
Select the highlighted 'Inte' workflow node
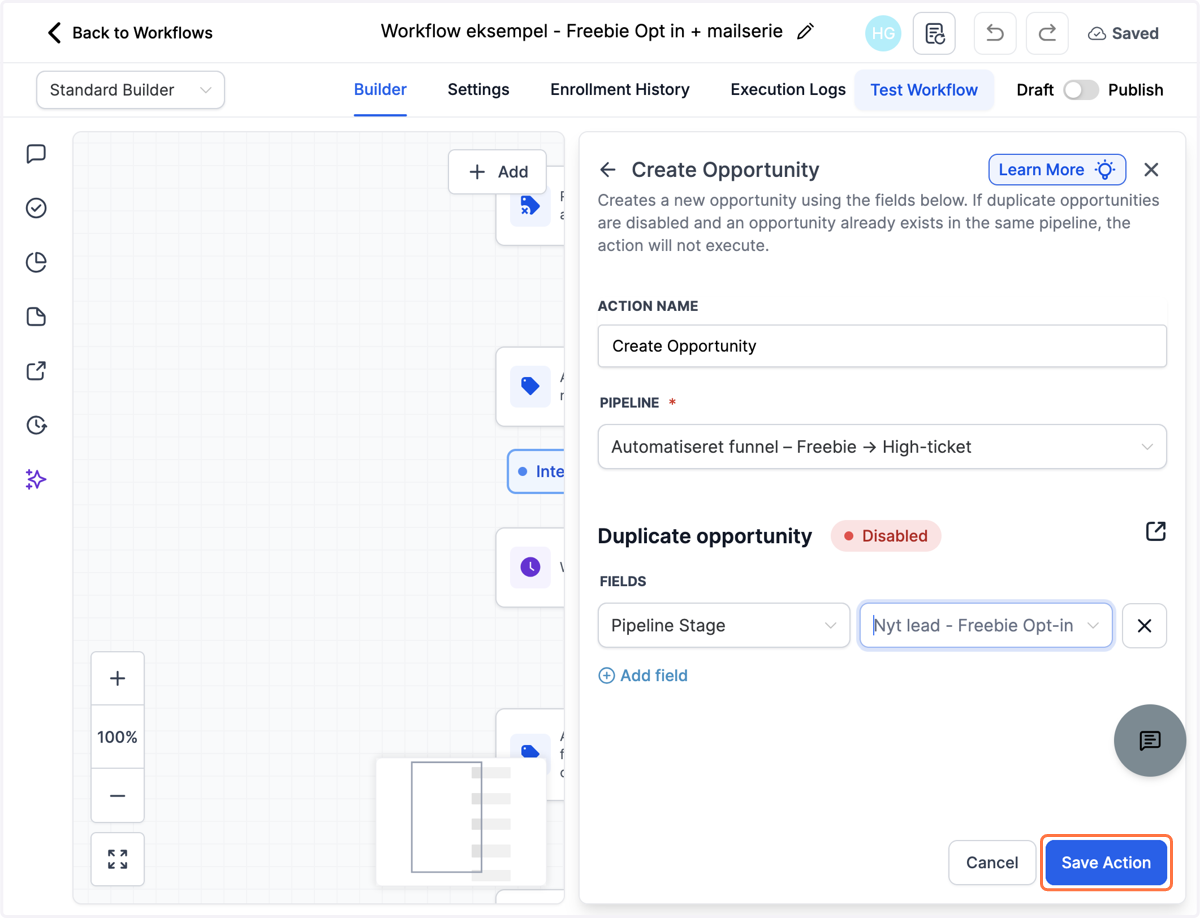click(x=537, y=472)
